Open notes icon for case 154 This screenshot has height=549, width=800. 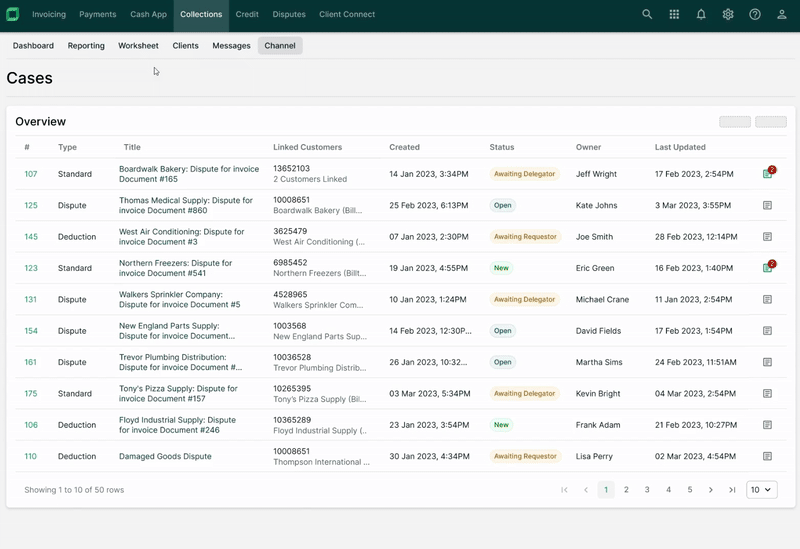(x=767, y=331)
